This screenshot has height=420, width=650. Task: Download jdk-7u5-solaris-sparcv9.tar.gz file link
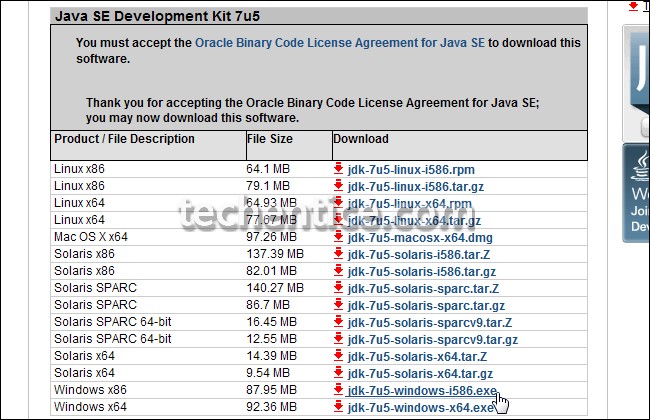coord(432,340)
